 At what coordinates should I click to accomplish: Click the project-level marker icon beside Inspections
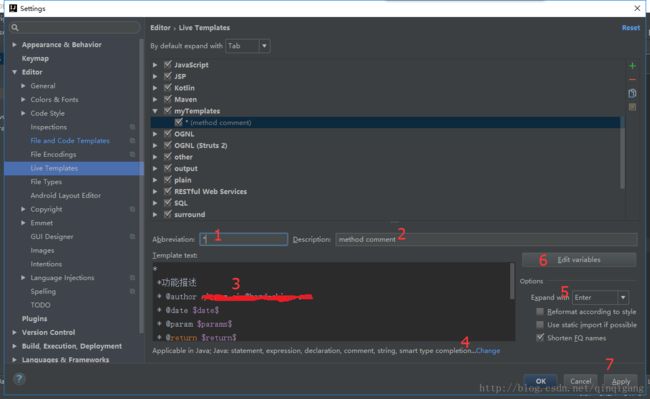click(132, 127)
